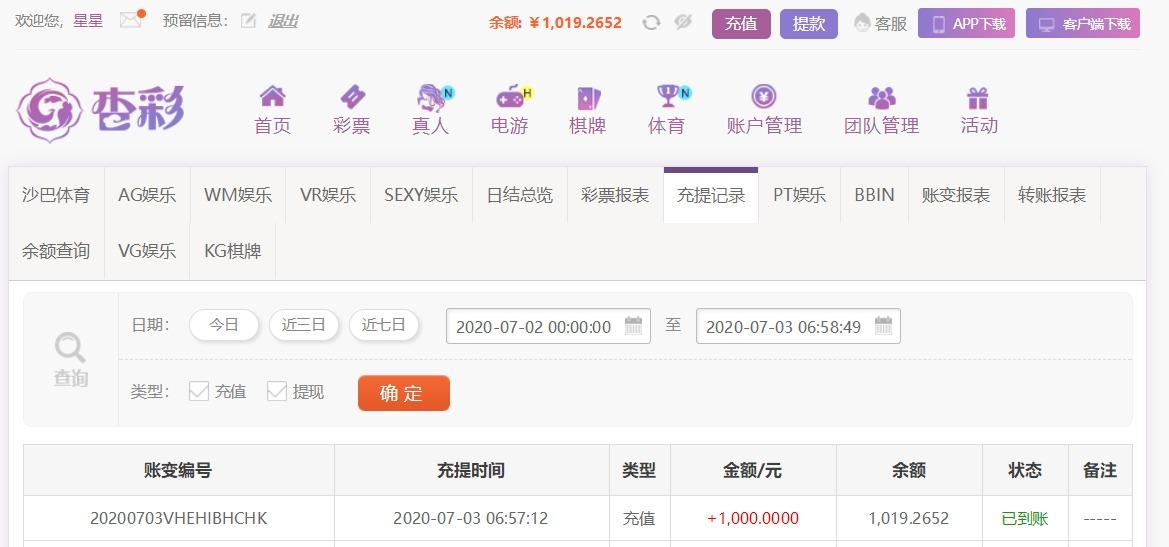Switch to 账变报表 tab

pyautogui.click(x=956, y=195)
